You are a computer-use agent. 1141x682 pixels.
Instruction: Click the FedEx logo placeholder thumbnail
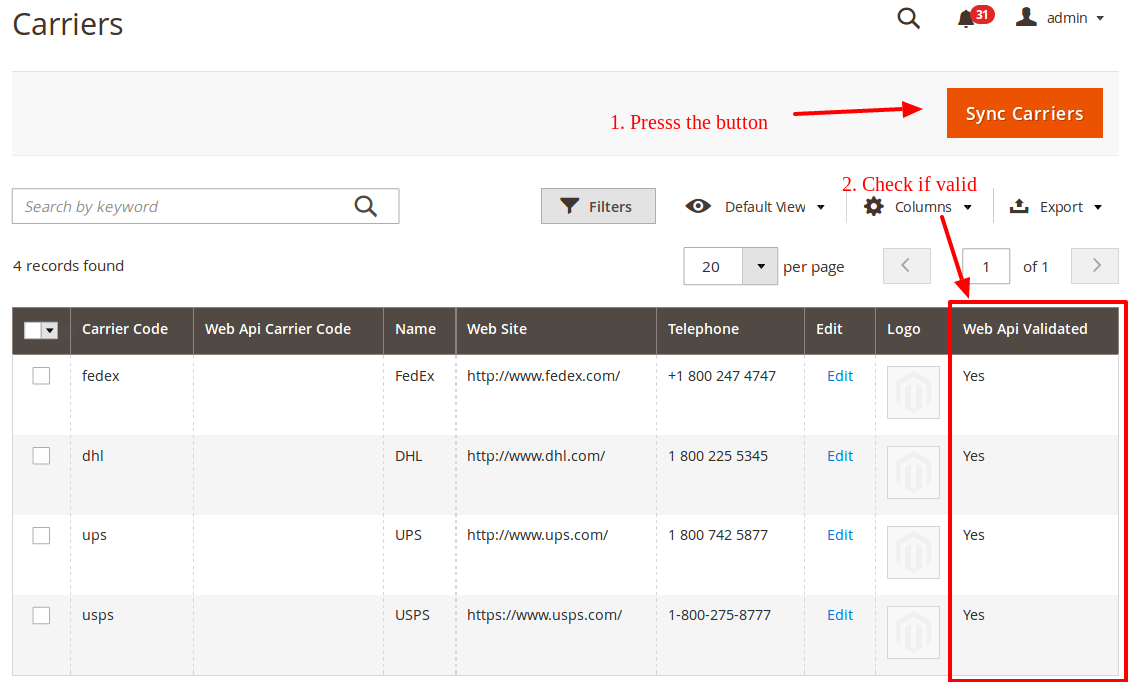pyautogui.click(x=913, y=392)
